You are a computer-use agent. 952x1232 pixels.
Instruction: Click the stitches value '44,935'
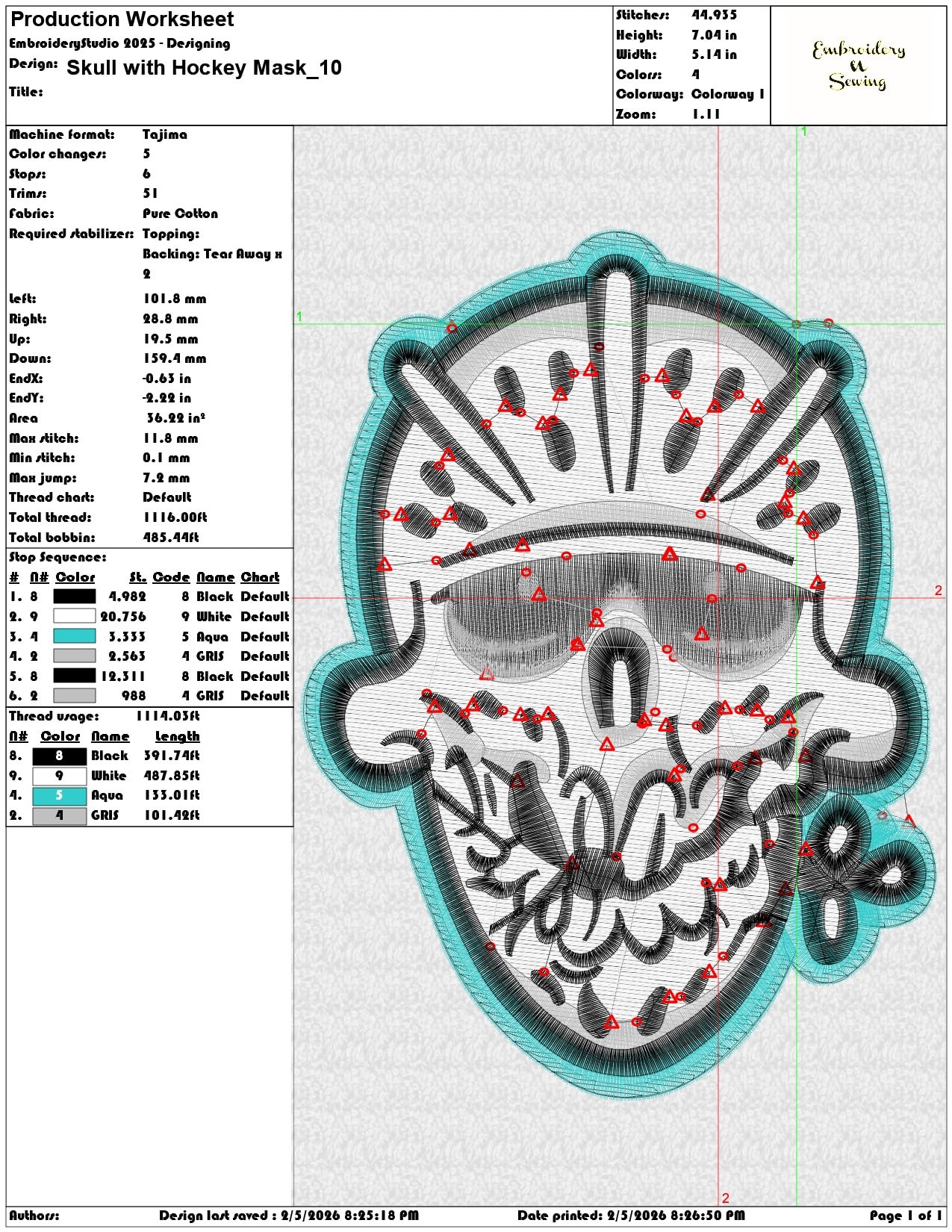[x=715, y=15]
